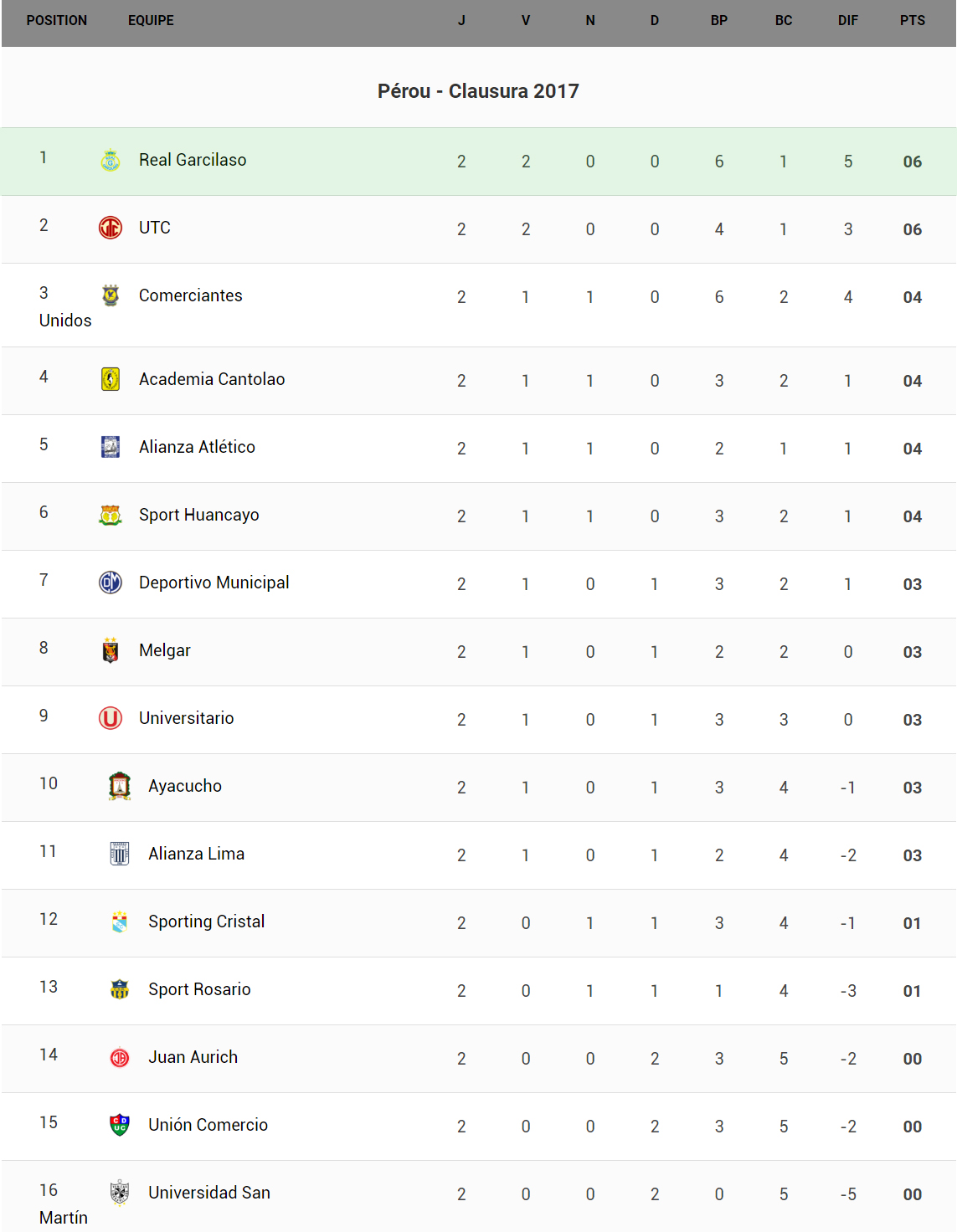Click the POSITION column header

(56, 20)
